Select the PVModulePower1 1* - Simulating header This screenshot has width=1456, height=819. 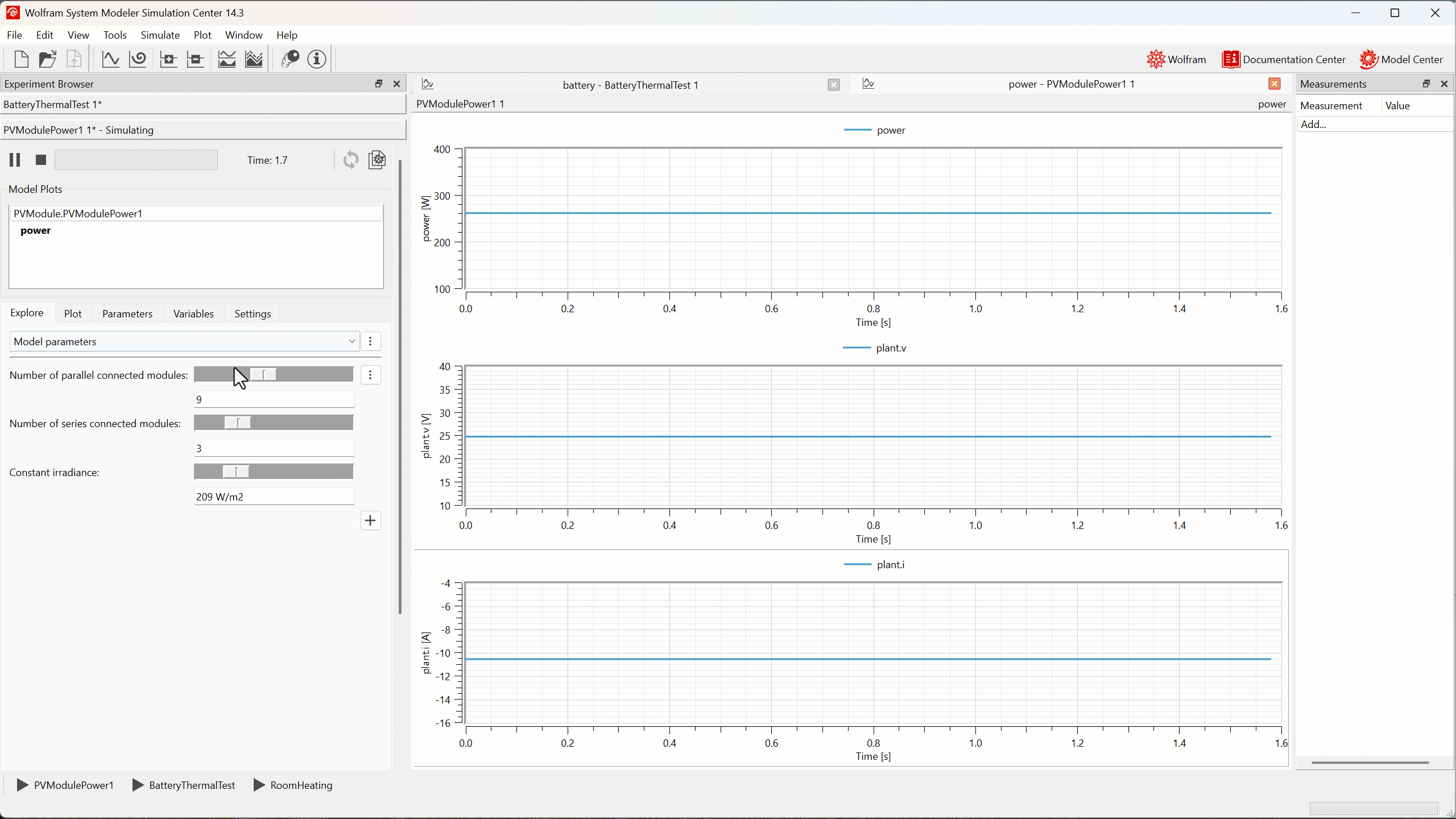pyautogui.click(x=203, y=130)
